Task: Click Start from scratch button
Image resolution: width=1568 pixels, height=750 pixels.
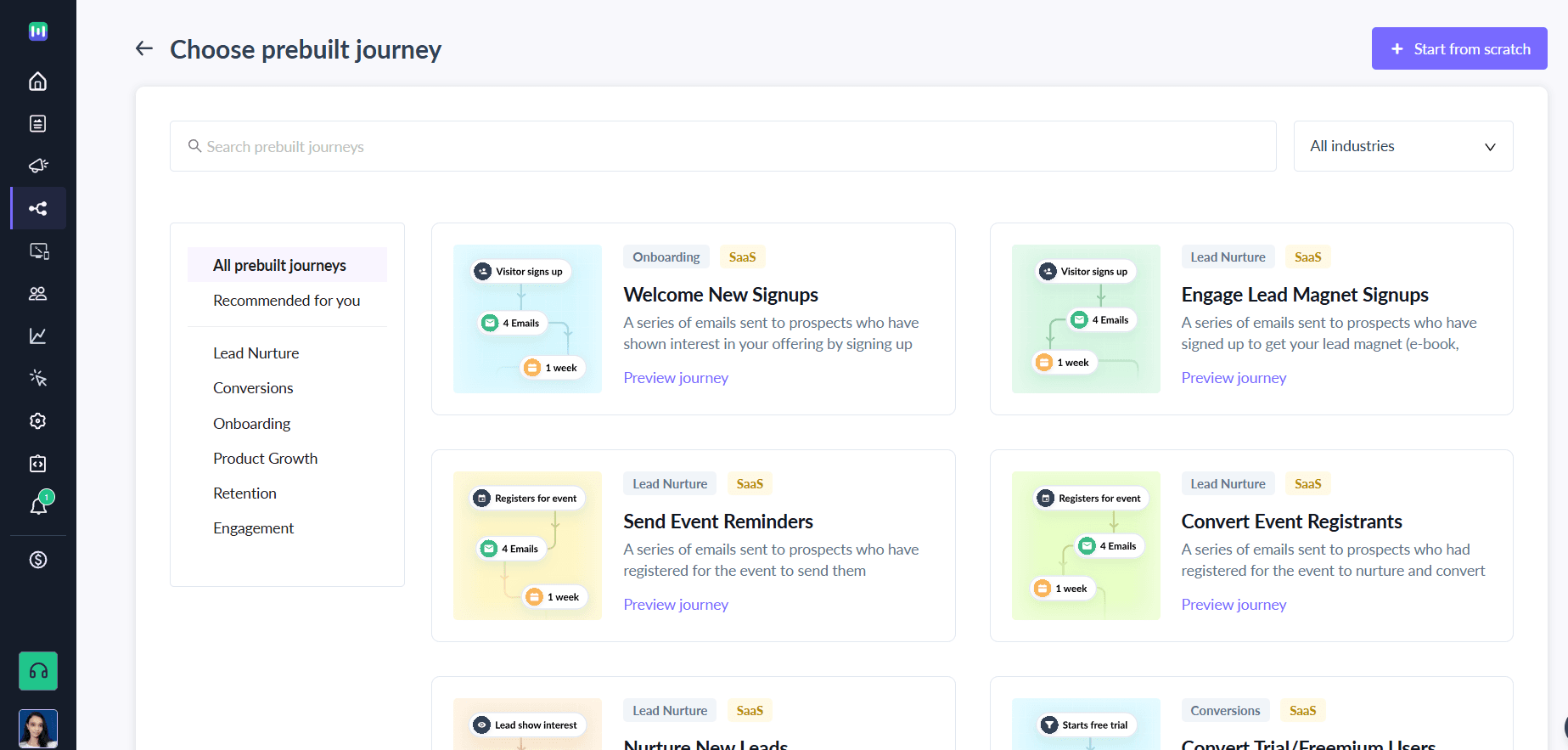Action: [1459, 48]
